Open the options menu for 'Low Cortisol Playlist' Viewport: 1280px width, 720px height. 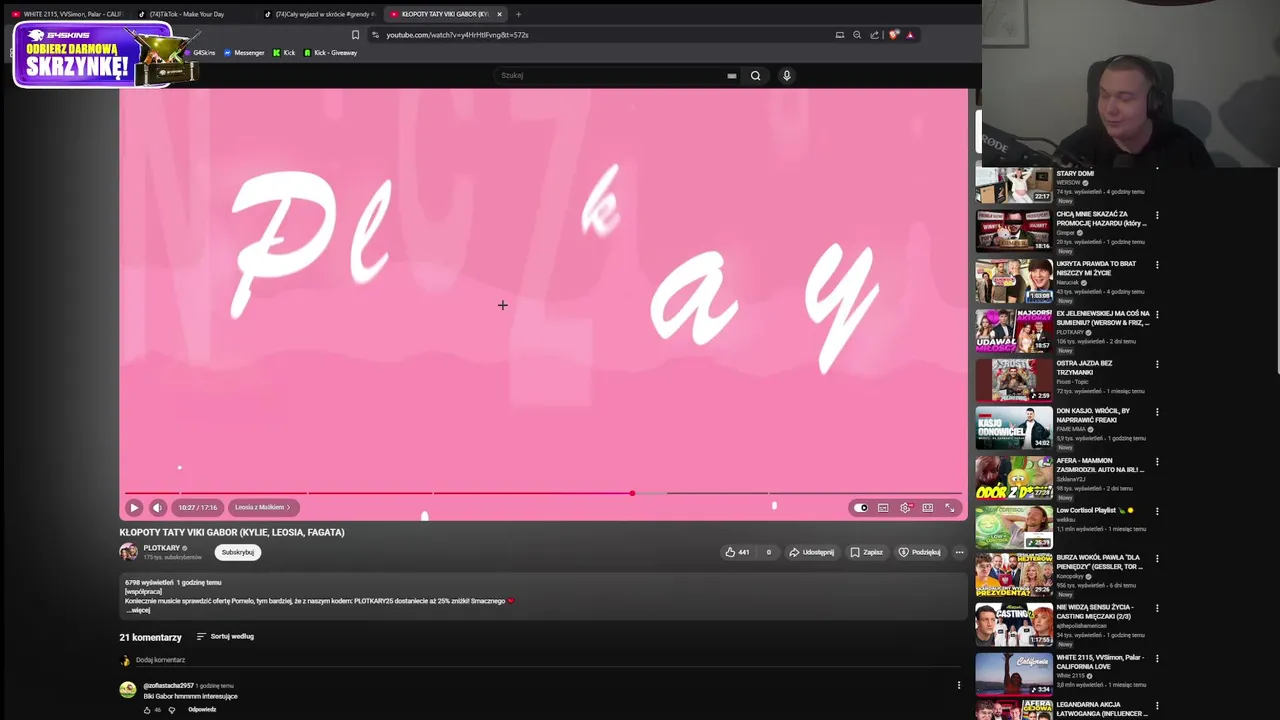pyautogui.click(x=1157, y=511)
